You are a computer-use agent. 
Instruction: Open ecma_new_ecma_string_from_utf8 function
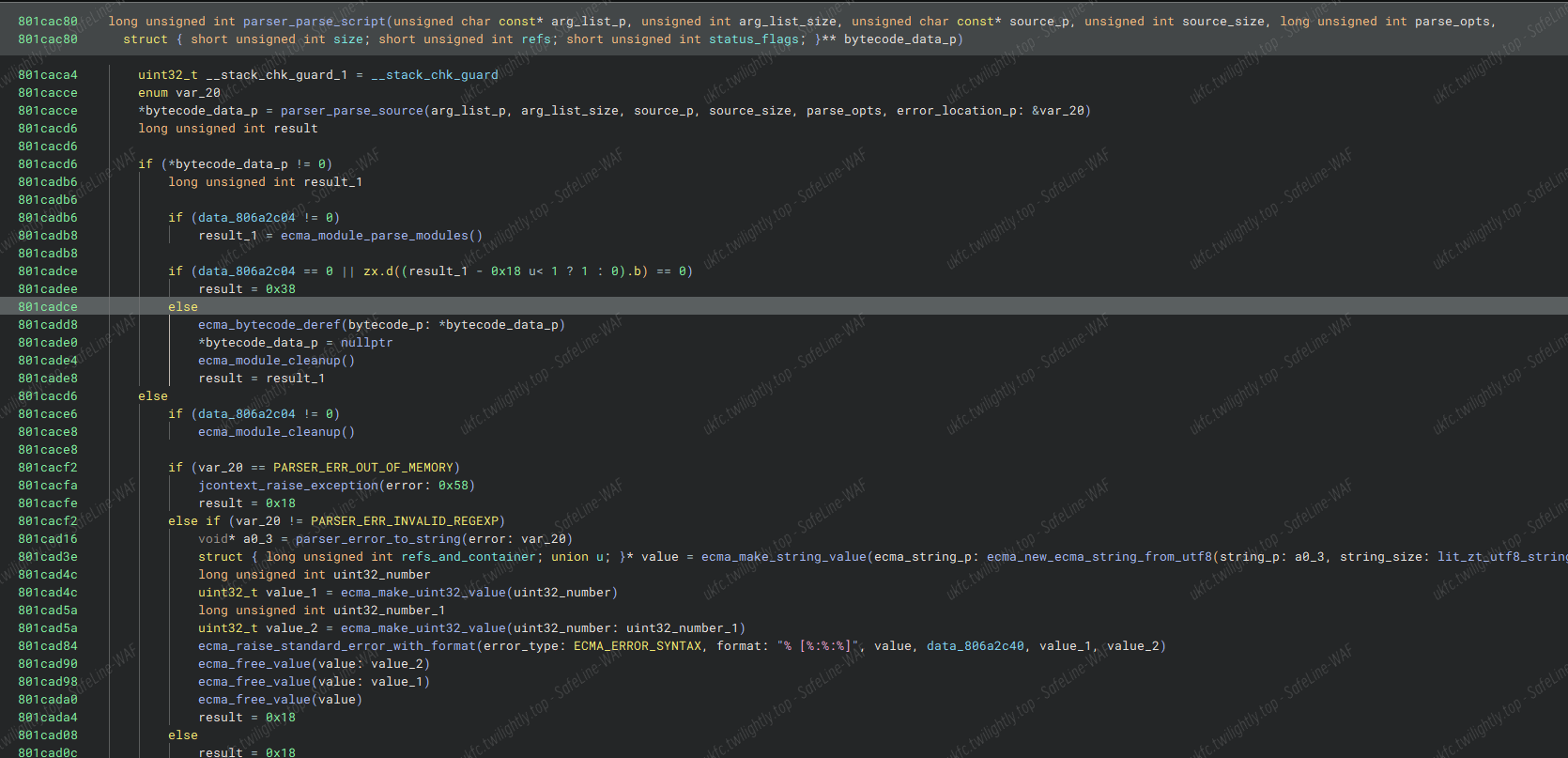[x=1099, y=557]
